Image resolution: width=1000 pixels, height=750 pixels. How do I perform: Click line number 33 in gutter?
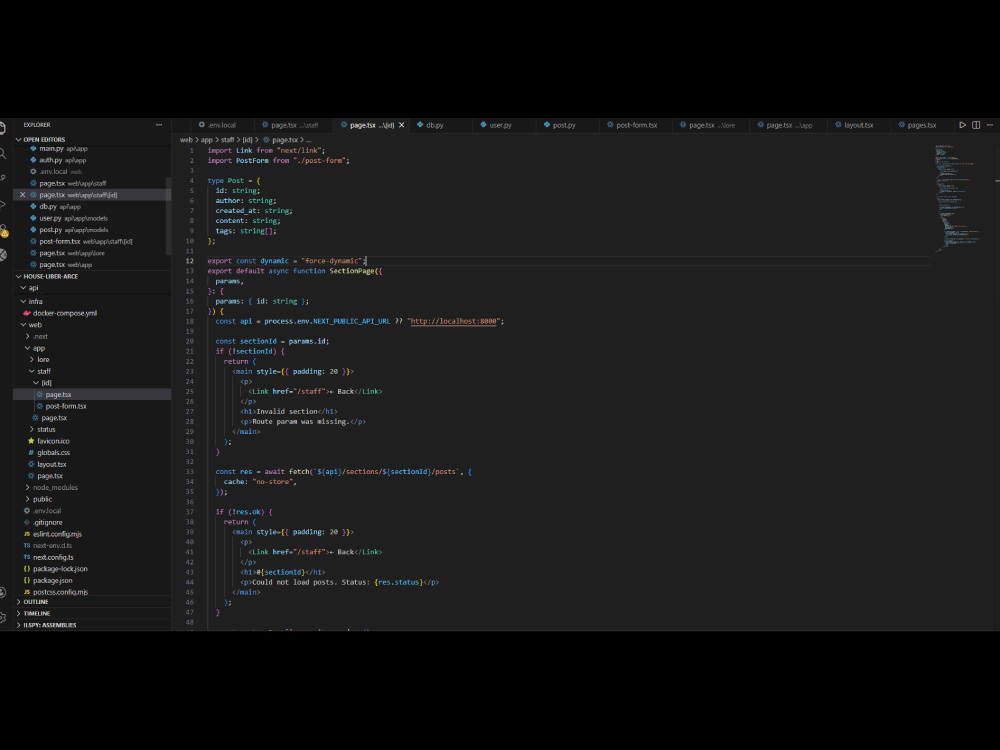(x=189, y=472)
